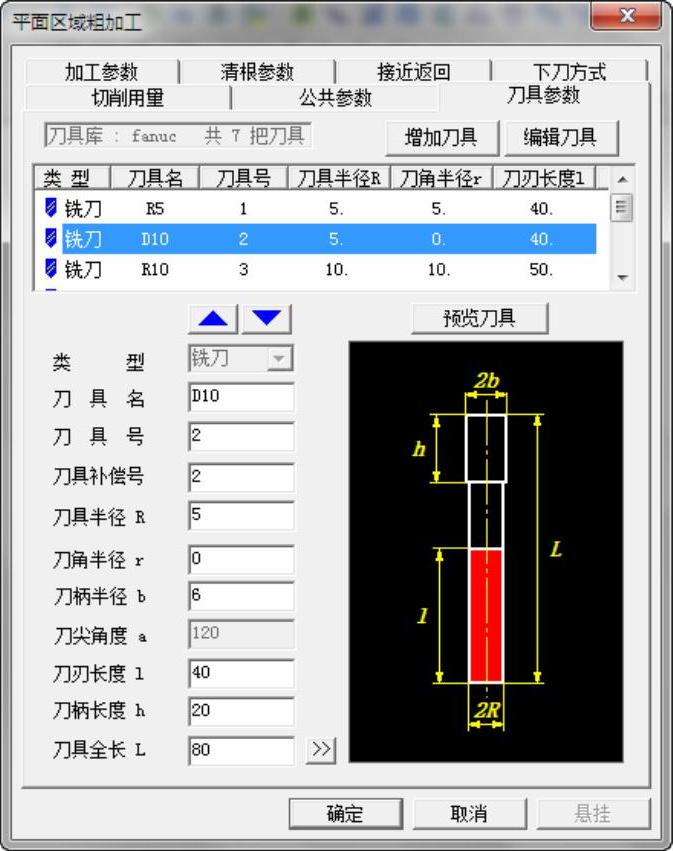673x851 pixels.
Task: Click the 刀具半径R column header
Action: [x=339, y=177]
